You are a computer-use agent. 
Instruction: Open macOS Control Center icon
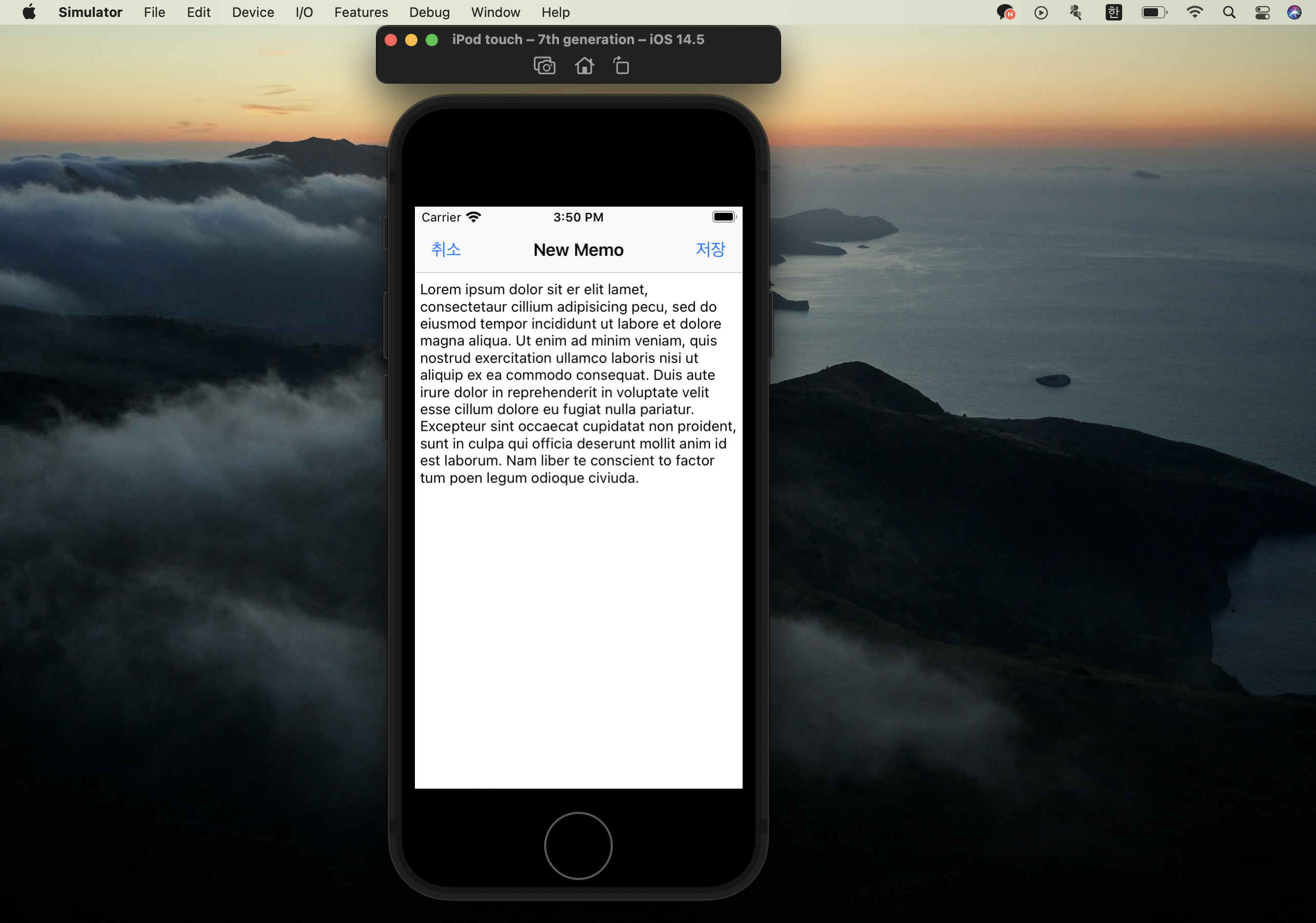click(x=1262, y=13)
